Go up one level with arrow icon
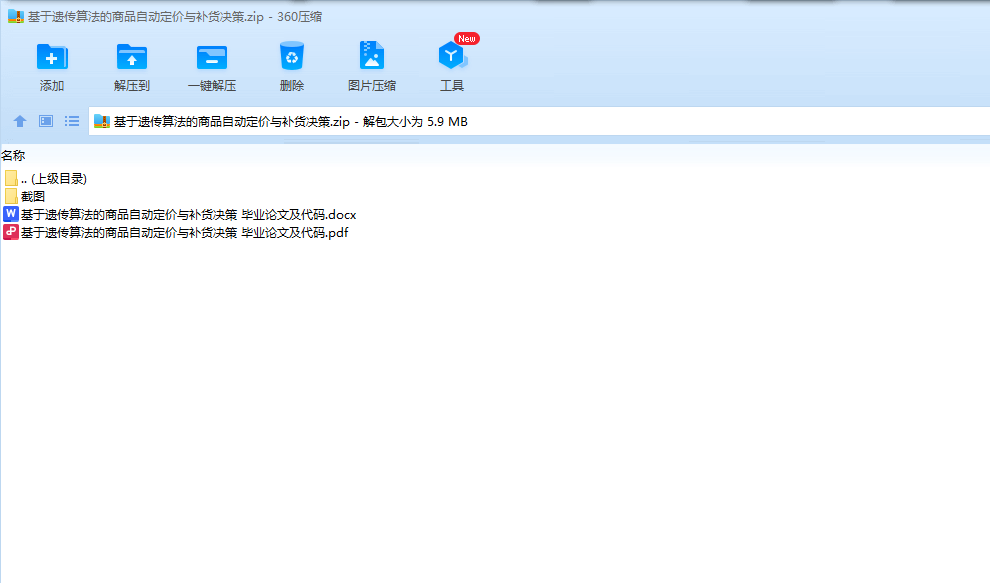The width and height of the screenshot is (990, 583). tap(20, 121)
